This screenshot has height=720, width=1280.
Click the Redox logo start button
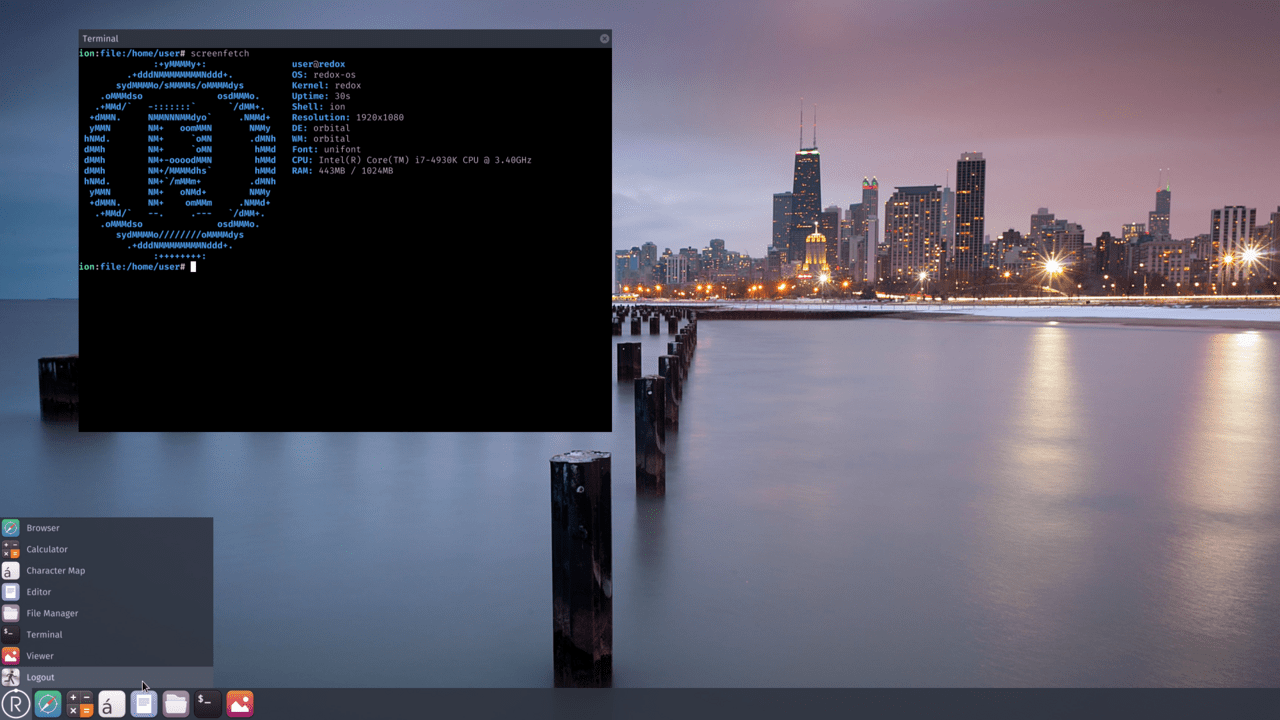coord(14,703)
